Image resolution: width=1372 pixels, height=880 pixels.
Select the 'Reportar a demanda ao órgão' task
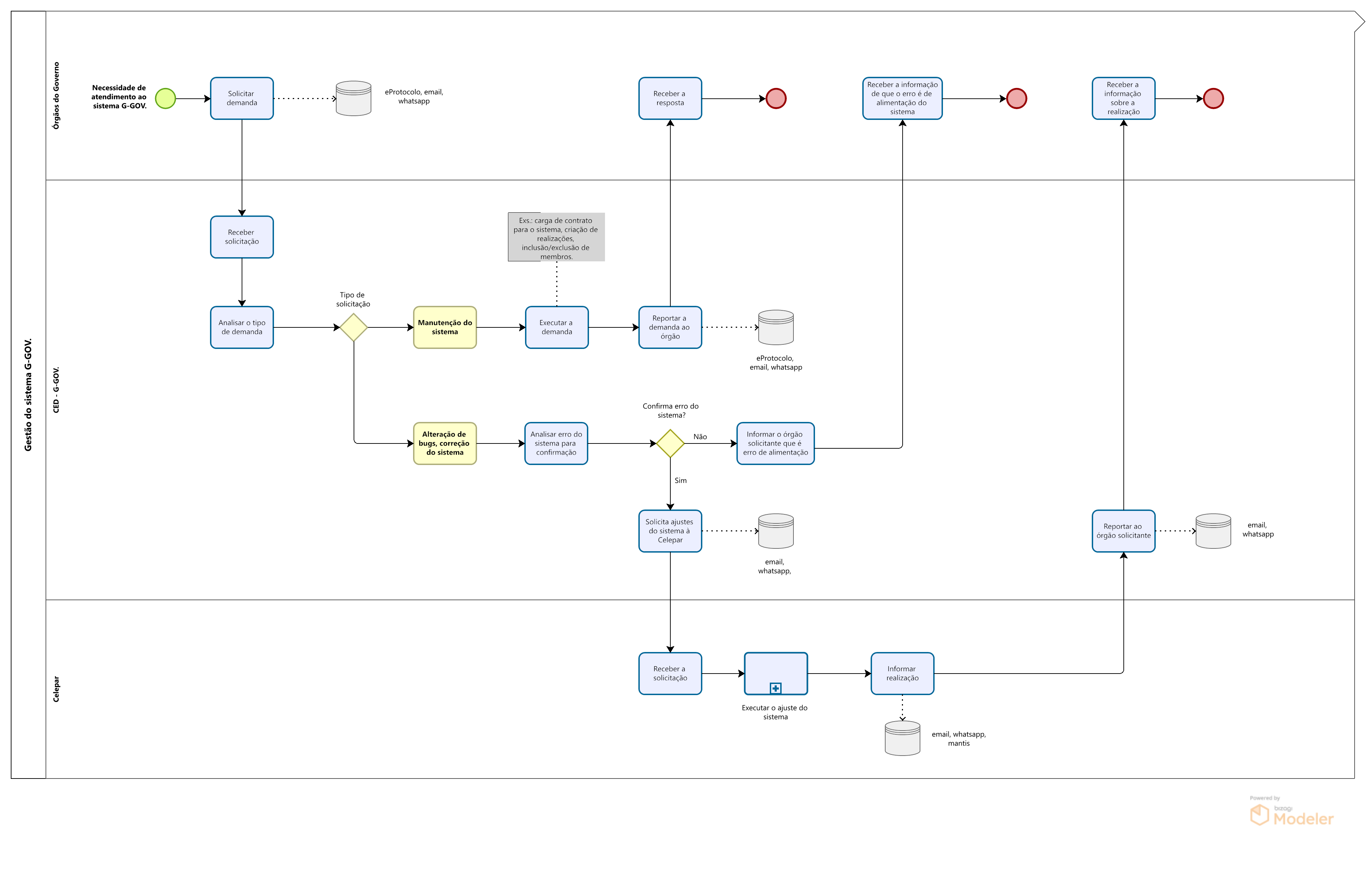(670, 327)
